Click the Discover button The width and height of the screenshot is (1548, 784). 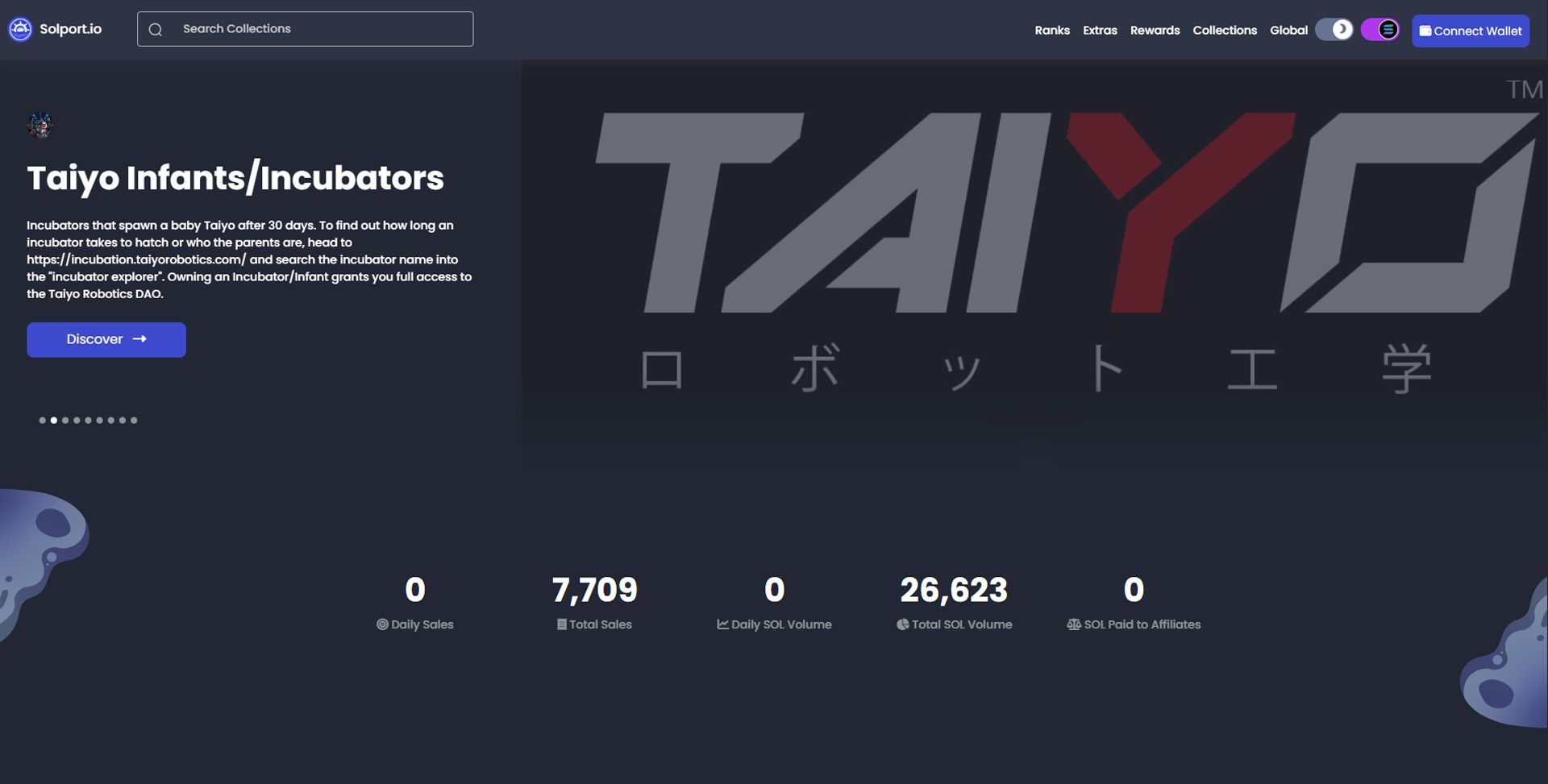pyautogui.click(x=106, y=340)
